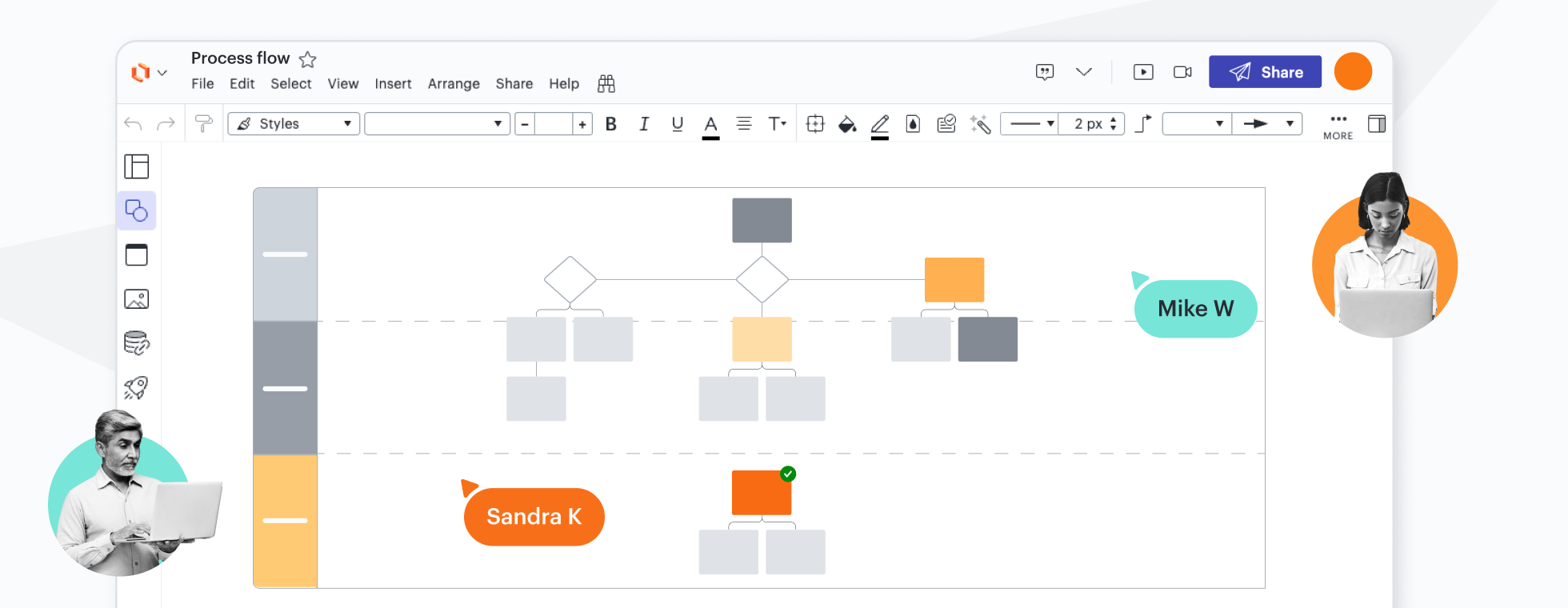Toggle italic text formatting
This screenshot has height=608, width=1568.
644,124
